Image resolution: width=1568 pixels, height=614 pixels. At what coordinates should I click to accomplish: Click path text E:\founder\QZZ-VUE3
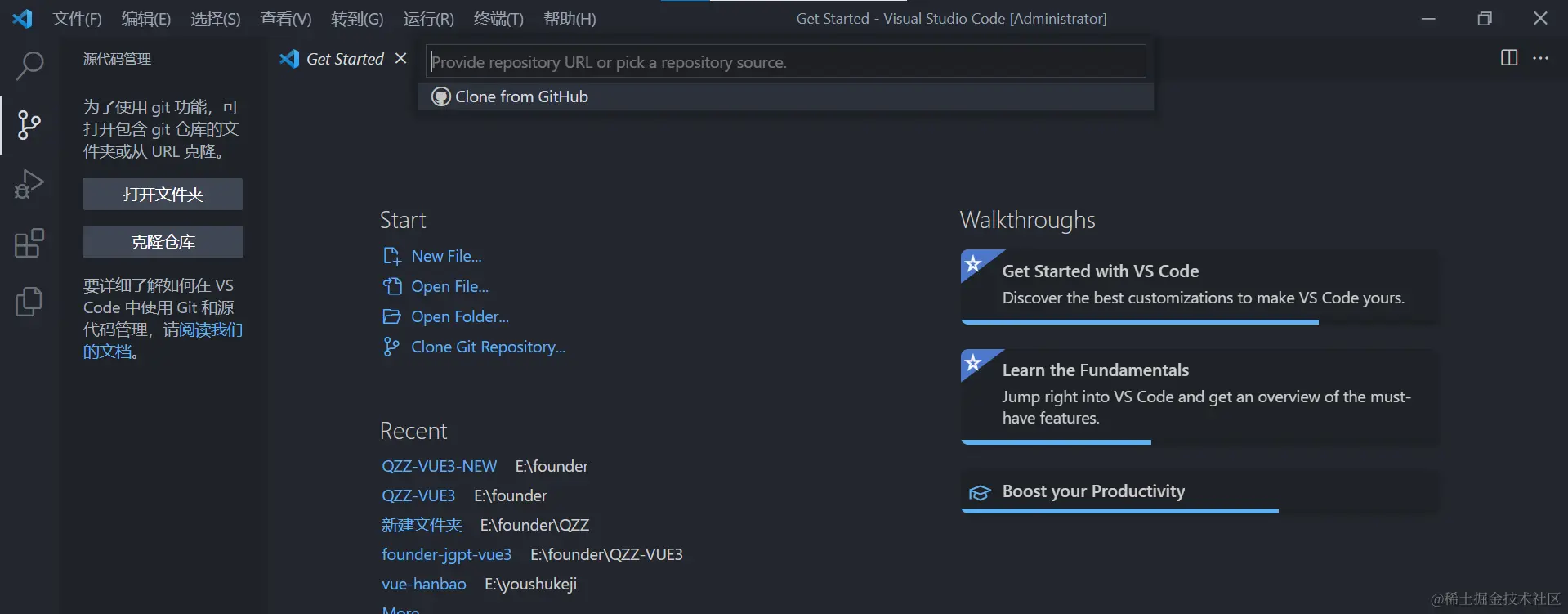(x=606, y=554)
